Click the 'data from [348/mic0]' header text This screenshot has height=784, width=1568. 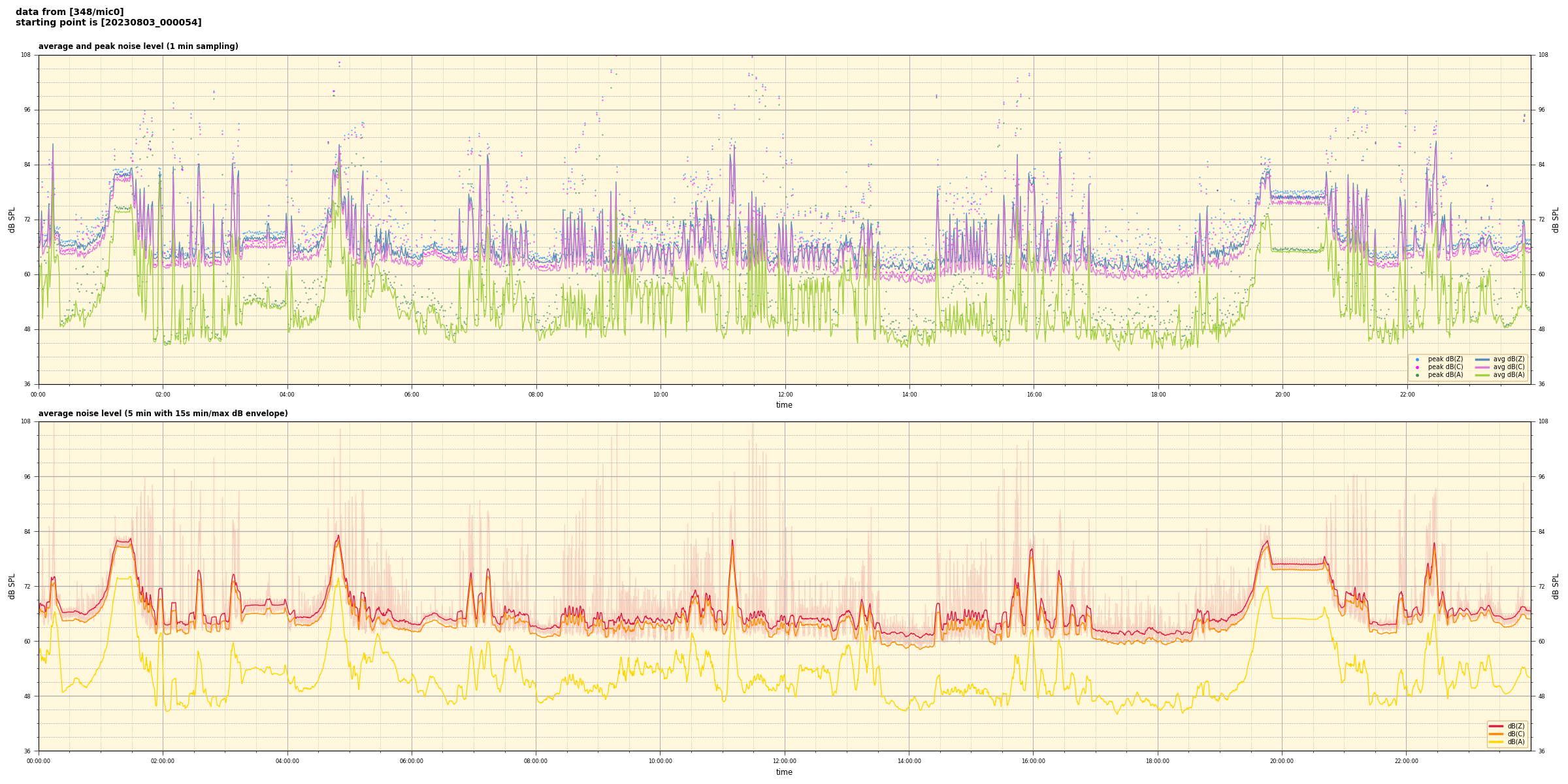coord(69,12)
